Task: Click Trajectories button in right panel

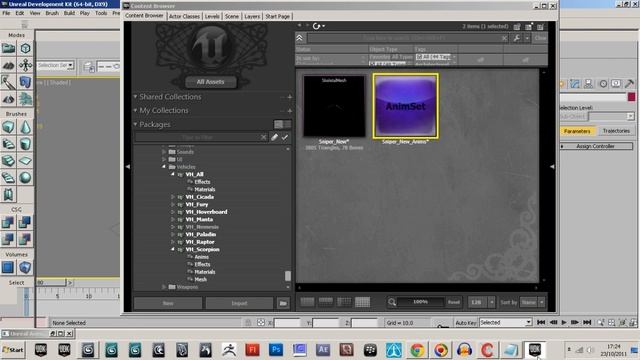Action: [616, 131]
